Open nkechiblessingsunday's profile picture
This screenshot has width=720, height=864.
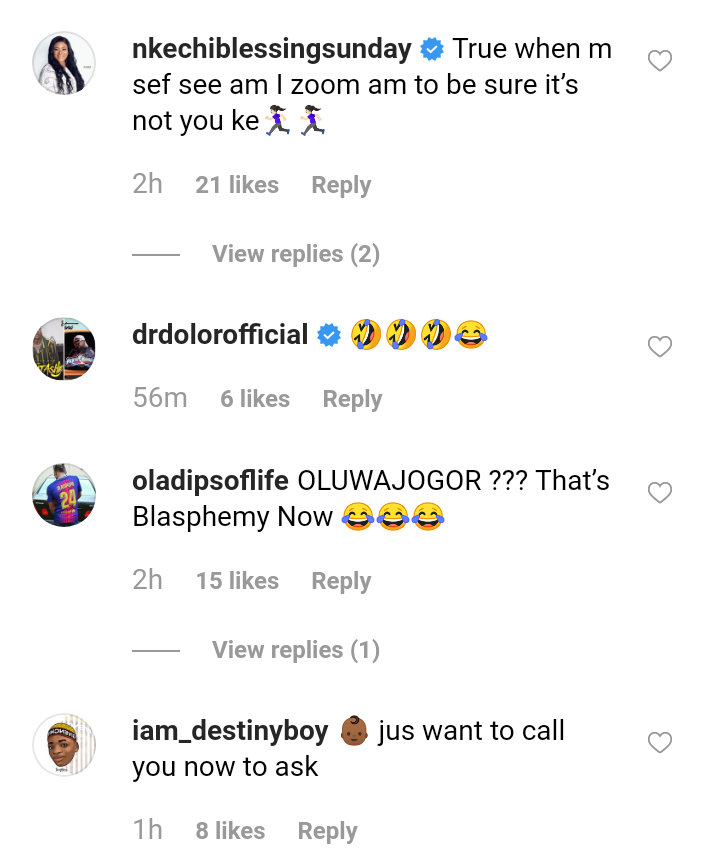click(x=64, y=63)
